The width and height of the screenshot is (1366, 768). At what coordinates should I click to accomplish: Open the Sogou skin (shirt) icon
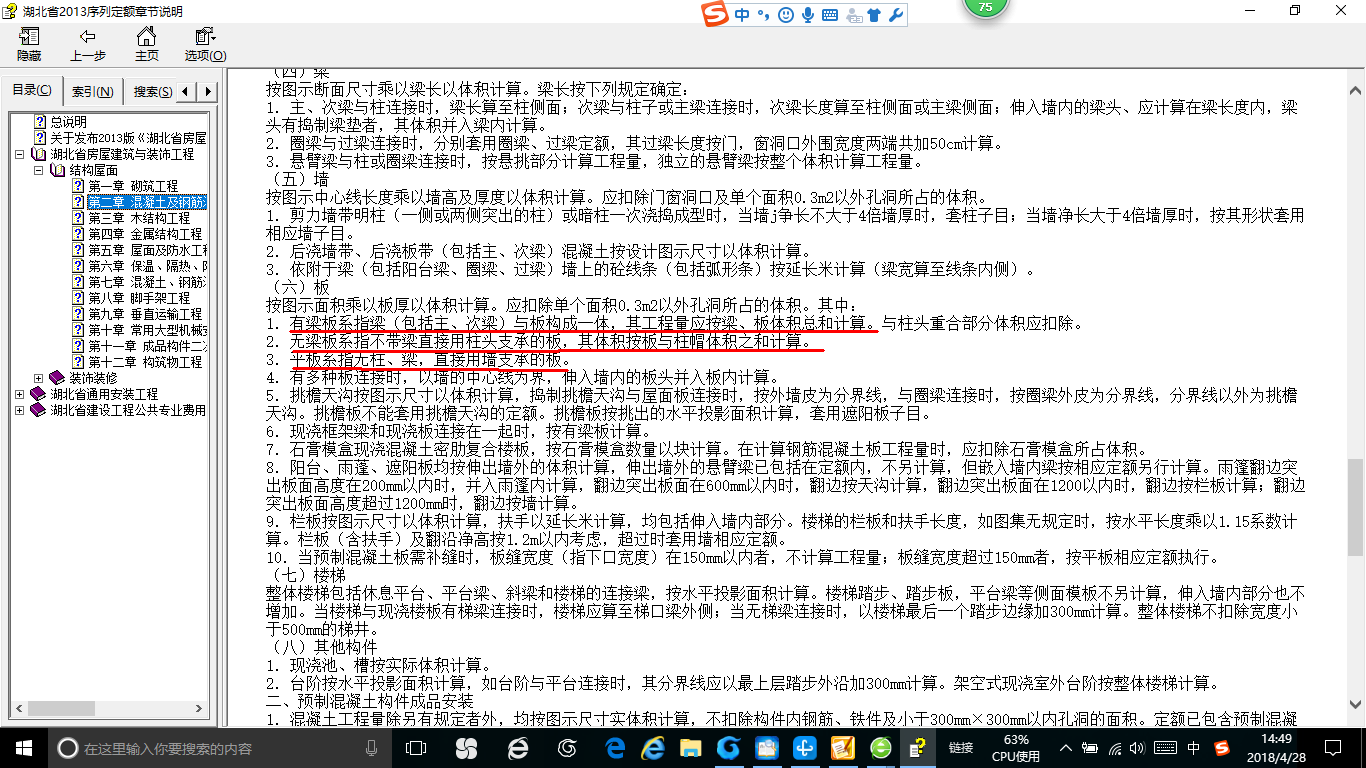tap(875, 14)
